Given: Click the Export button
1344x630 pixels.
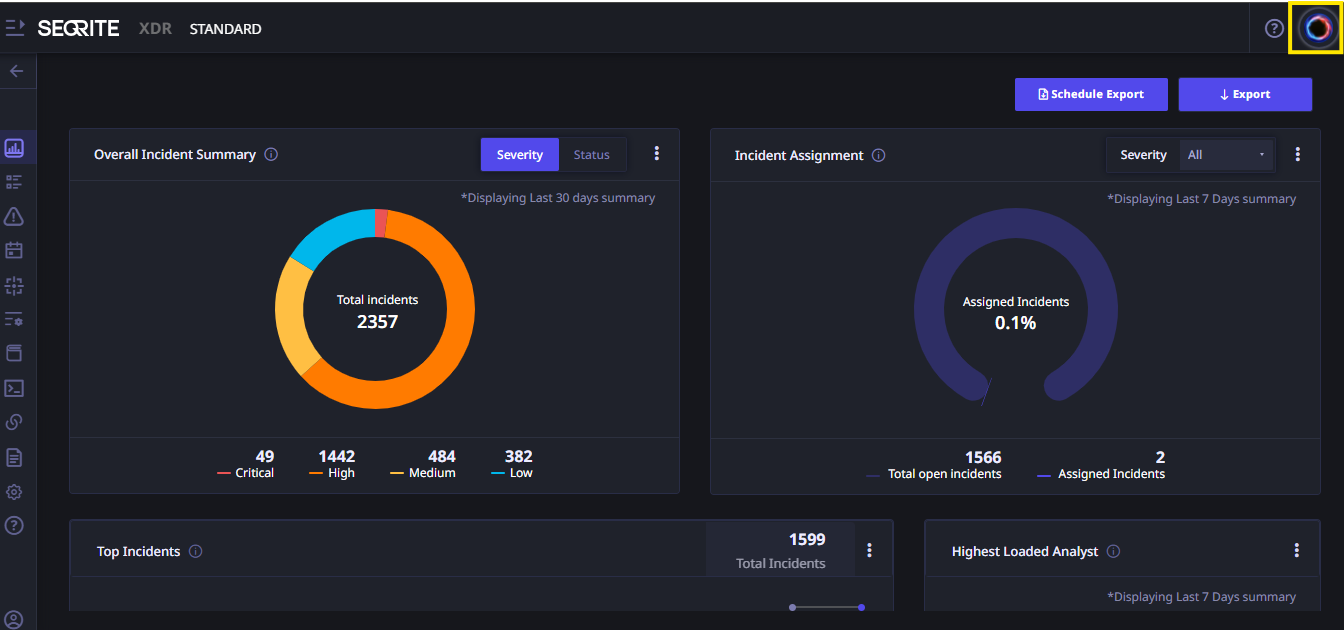Looking at the screenshot, I should [1245, 94].
